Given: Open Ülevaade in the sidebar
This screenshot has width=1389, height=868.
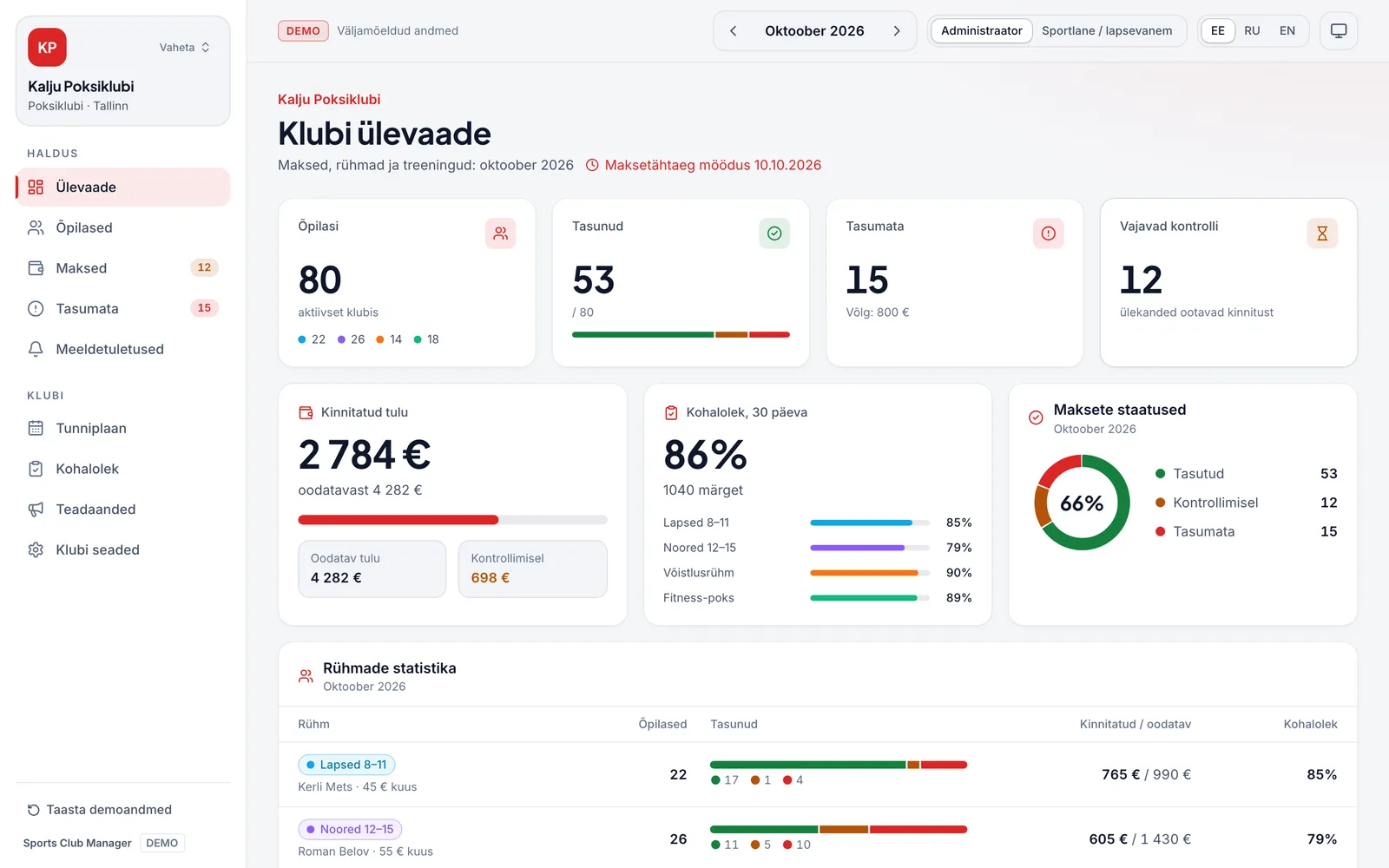Looking at the screenshot, I should point(123,187).
